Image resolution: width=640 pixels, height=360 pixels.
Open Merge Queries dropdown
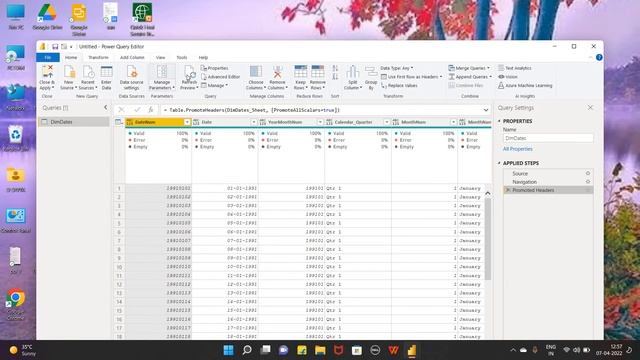469,68
